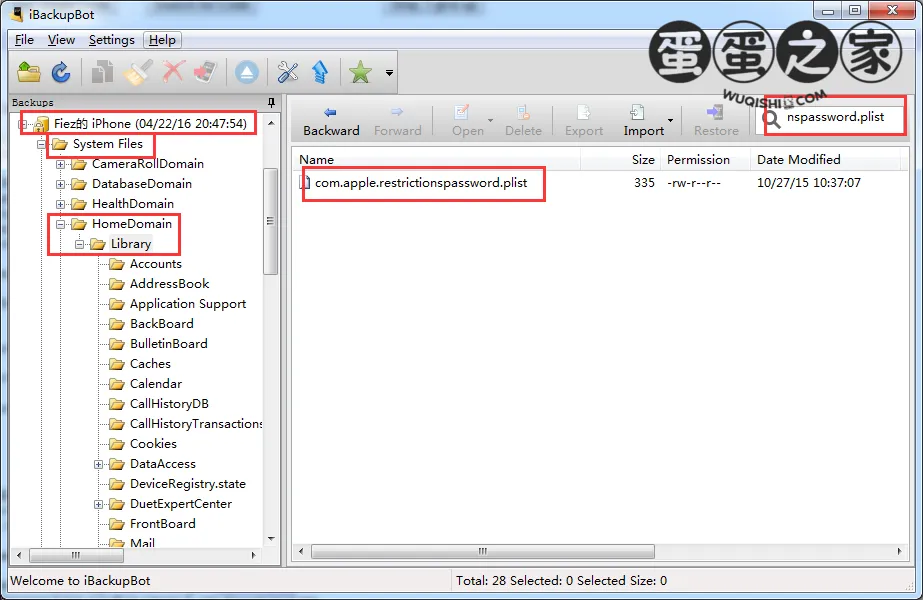The height and width of the screenshot is (600, 923).
Task: Click the open backup folder toolbar icon
Action: 28,72
